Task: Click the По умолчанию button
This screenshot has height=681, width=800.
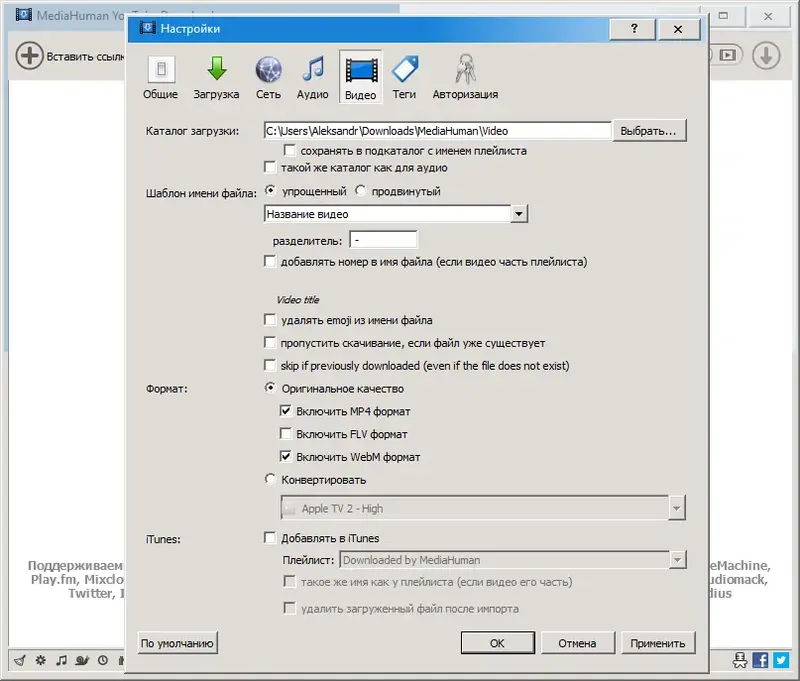Action: (x=175, y=643)
